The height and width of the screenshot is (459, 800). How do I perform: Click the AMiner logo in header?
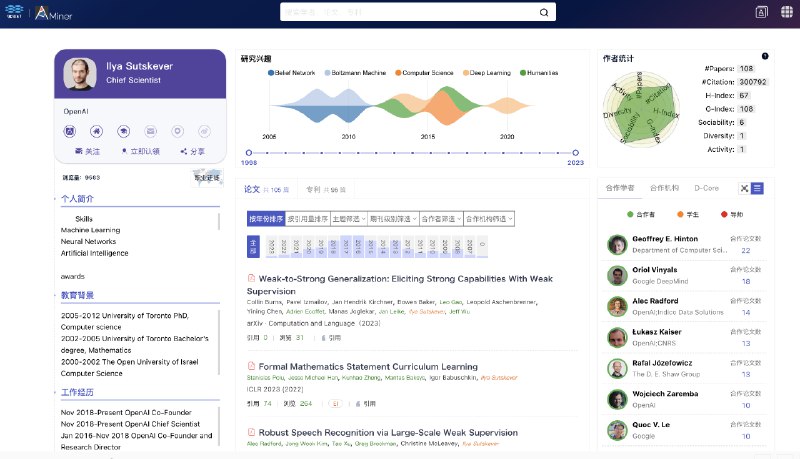(x=54, y=13)
